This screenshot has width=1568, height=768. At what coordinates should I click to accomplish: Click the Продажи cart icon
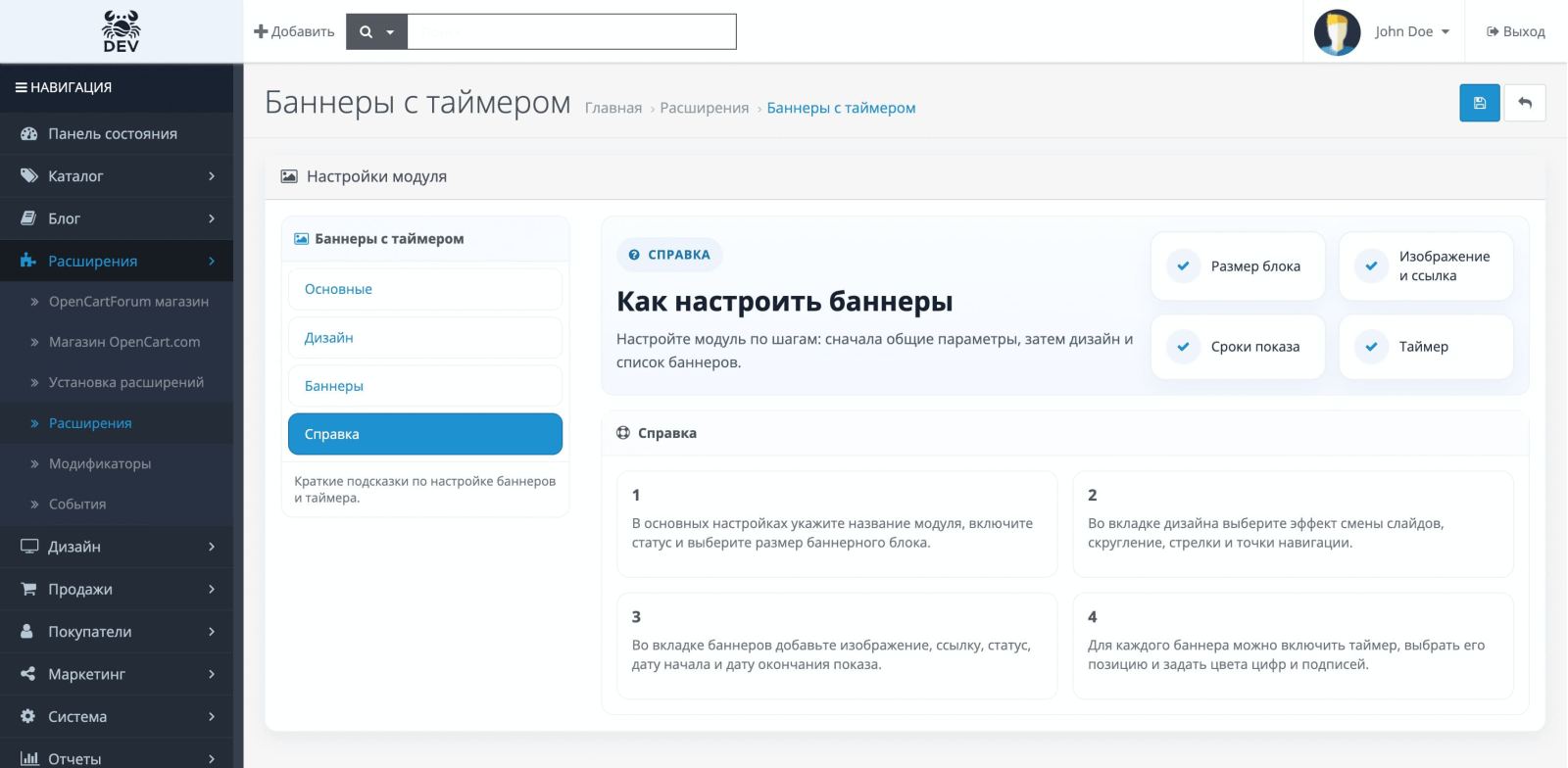coord(28,589)
